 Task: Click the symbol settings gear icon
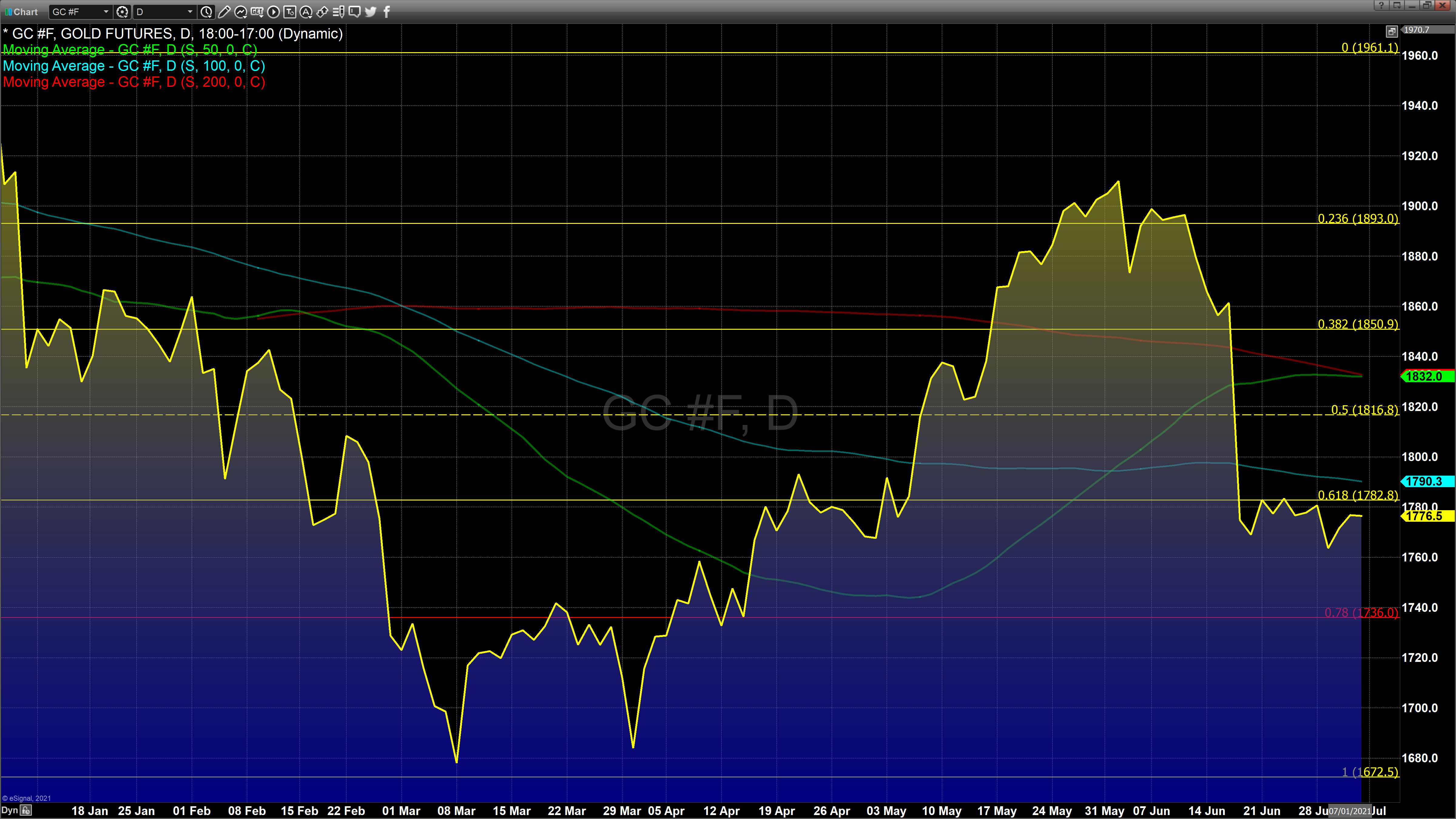[122, 12]
